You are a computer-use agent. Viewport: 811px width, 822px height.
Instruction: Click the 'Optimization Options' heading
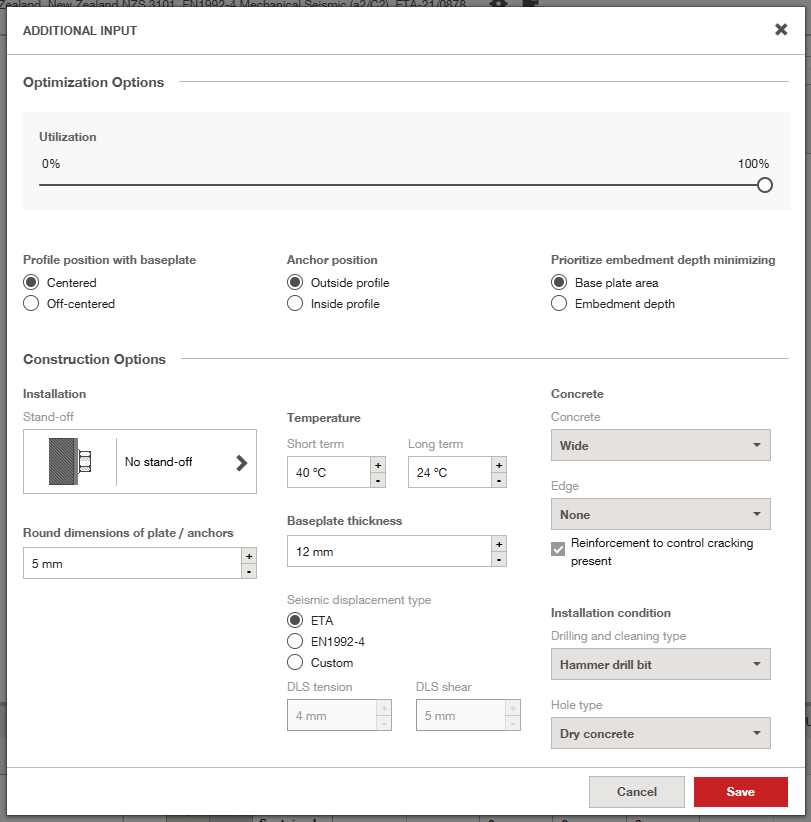pos(93,82)
